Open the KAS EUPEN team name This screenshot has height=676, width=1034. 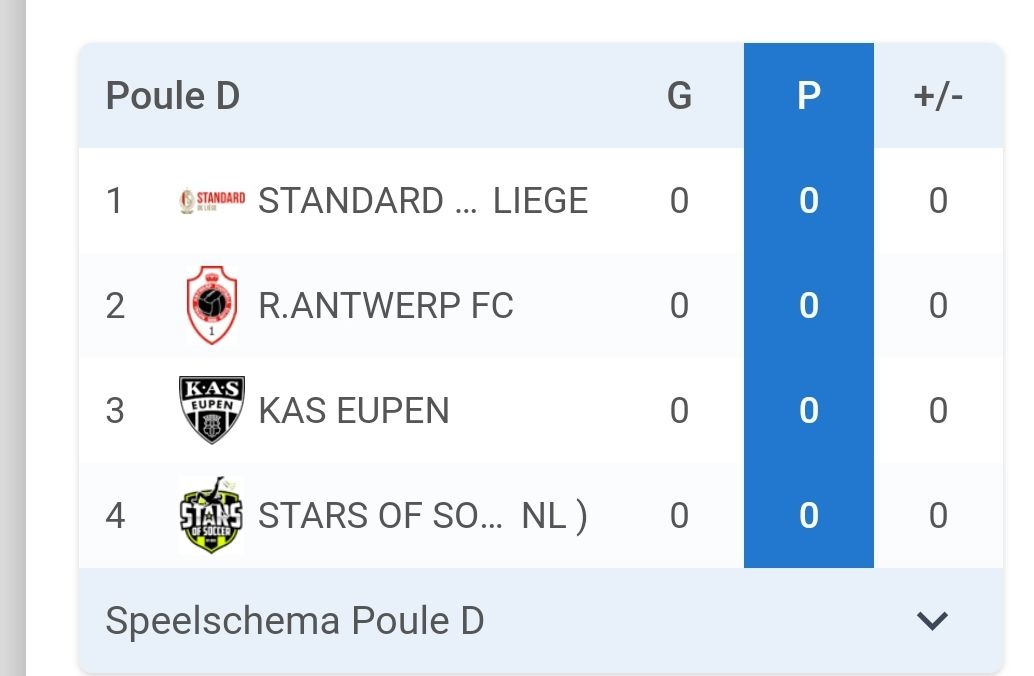click(354, 410)
